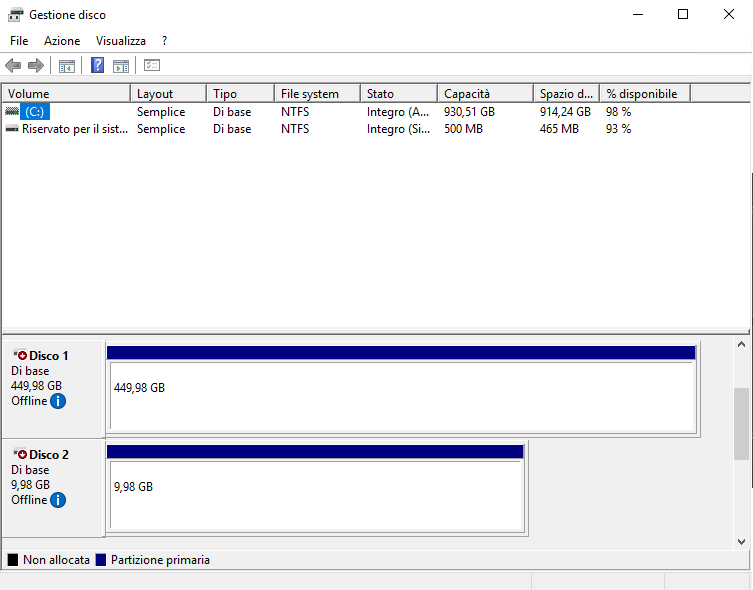Open the Help toolbar icon

97,65
